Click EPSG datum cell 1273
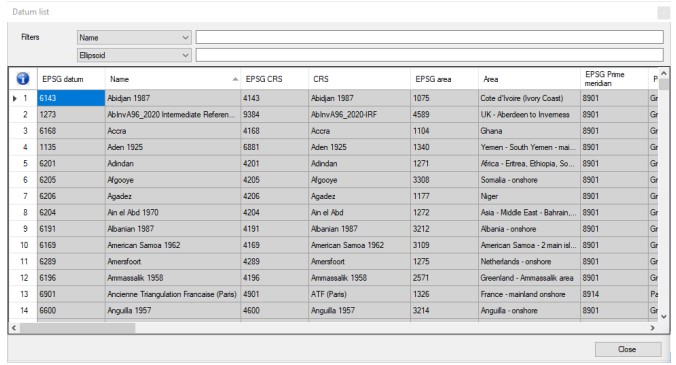 tap(71, 115)
